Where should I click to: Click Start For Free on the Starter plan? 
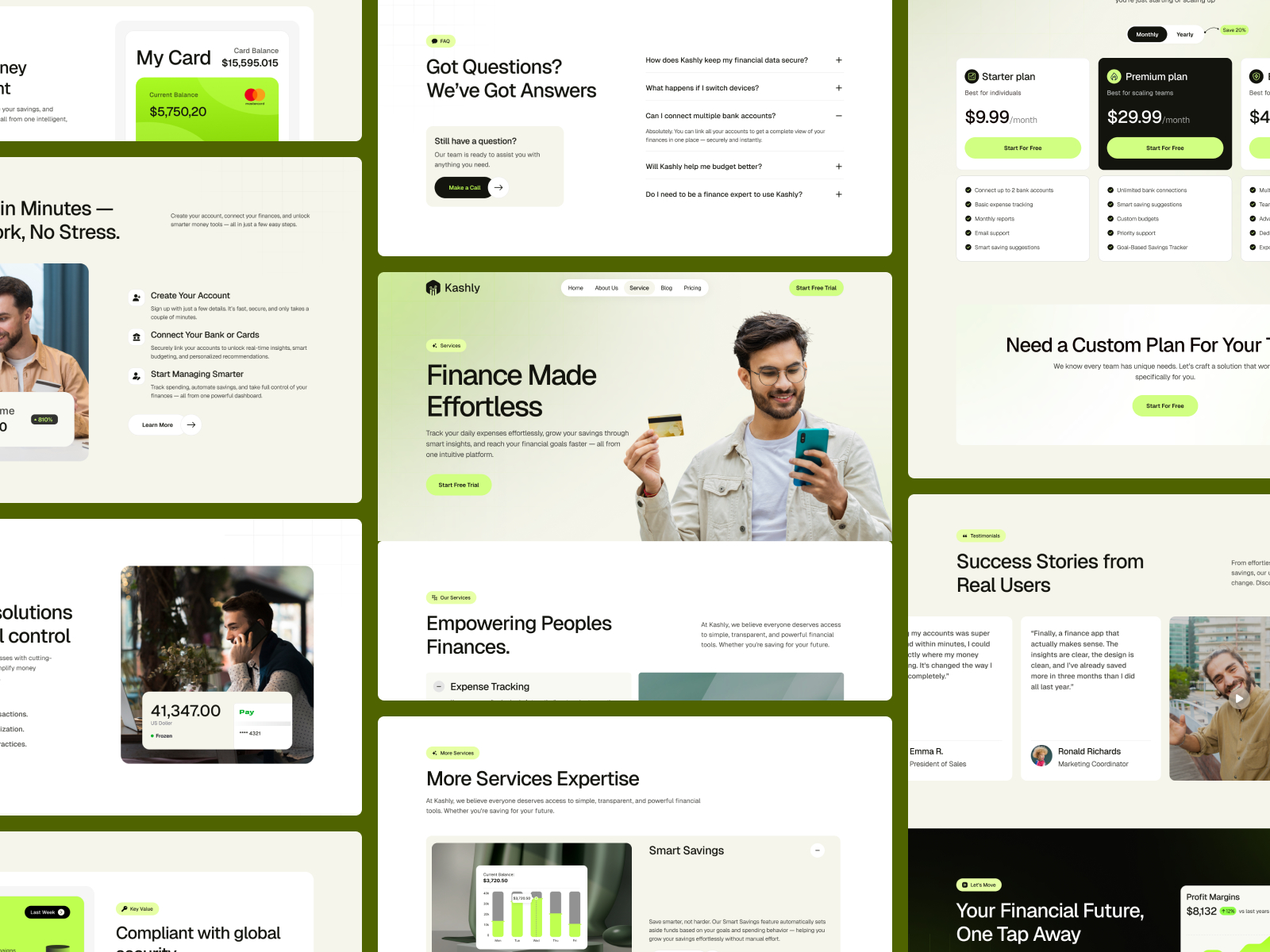click(1022, 148)
